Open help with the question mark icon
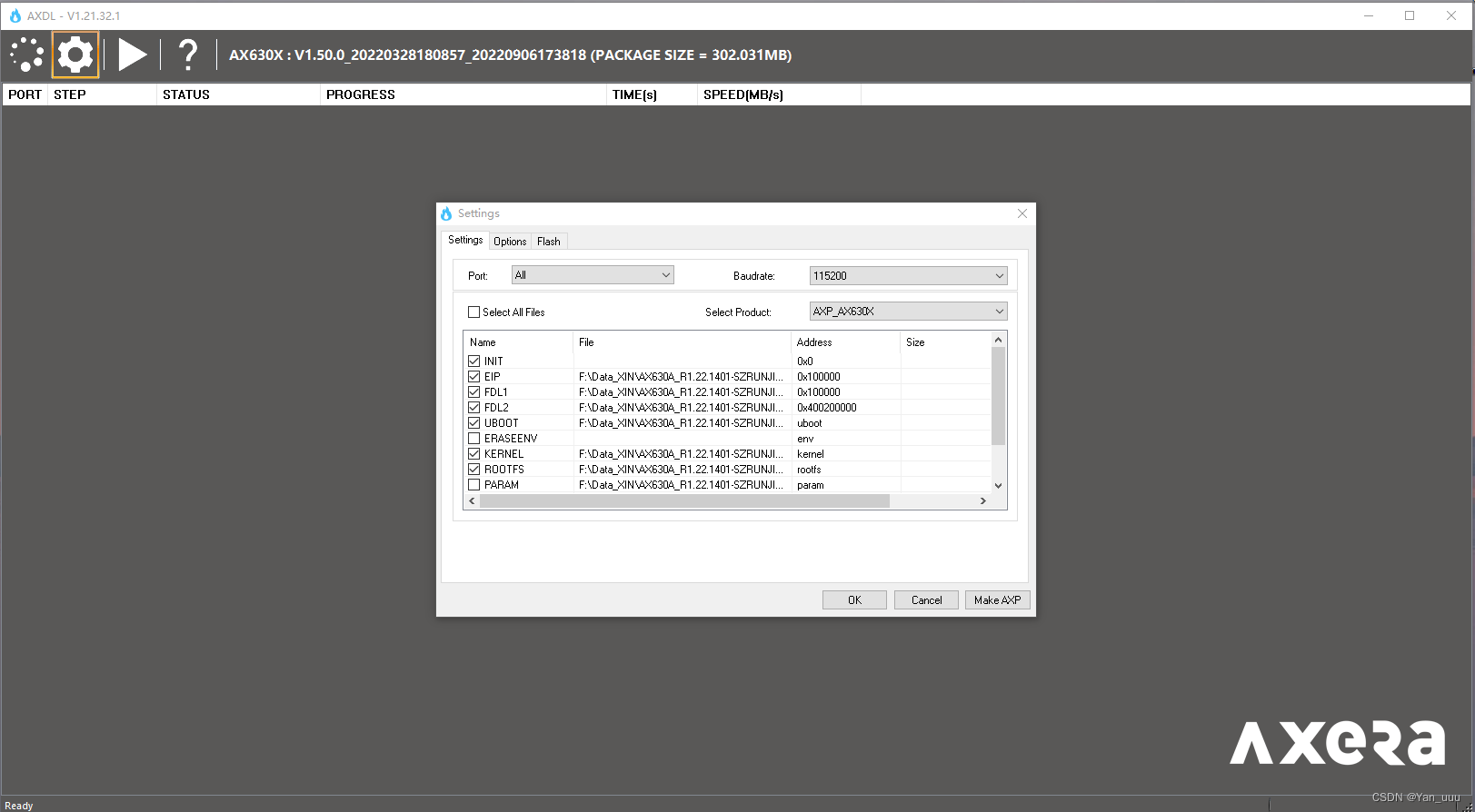The width and height of the screenshot is (1475, 812). (187, 54)
